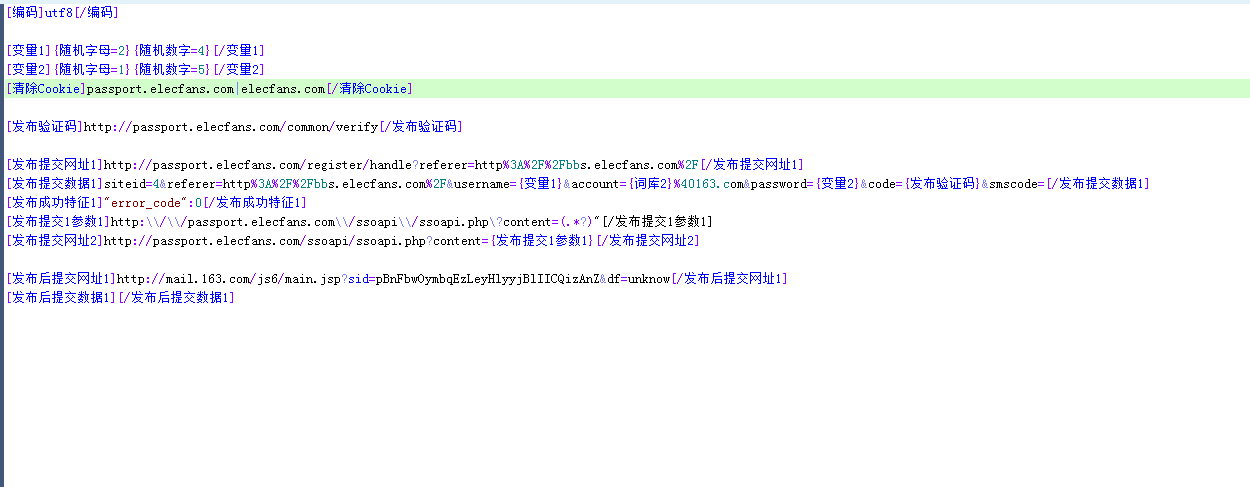
Task: Click the opening [变量1] tag
Action: point(28,50)
